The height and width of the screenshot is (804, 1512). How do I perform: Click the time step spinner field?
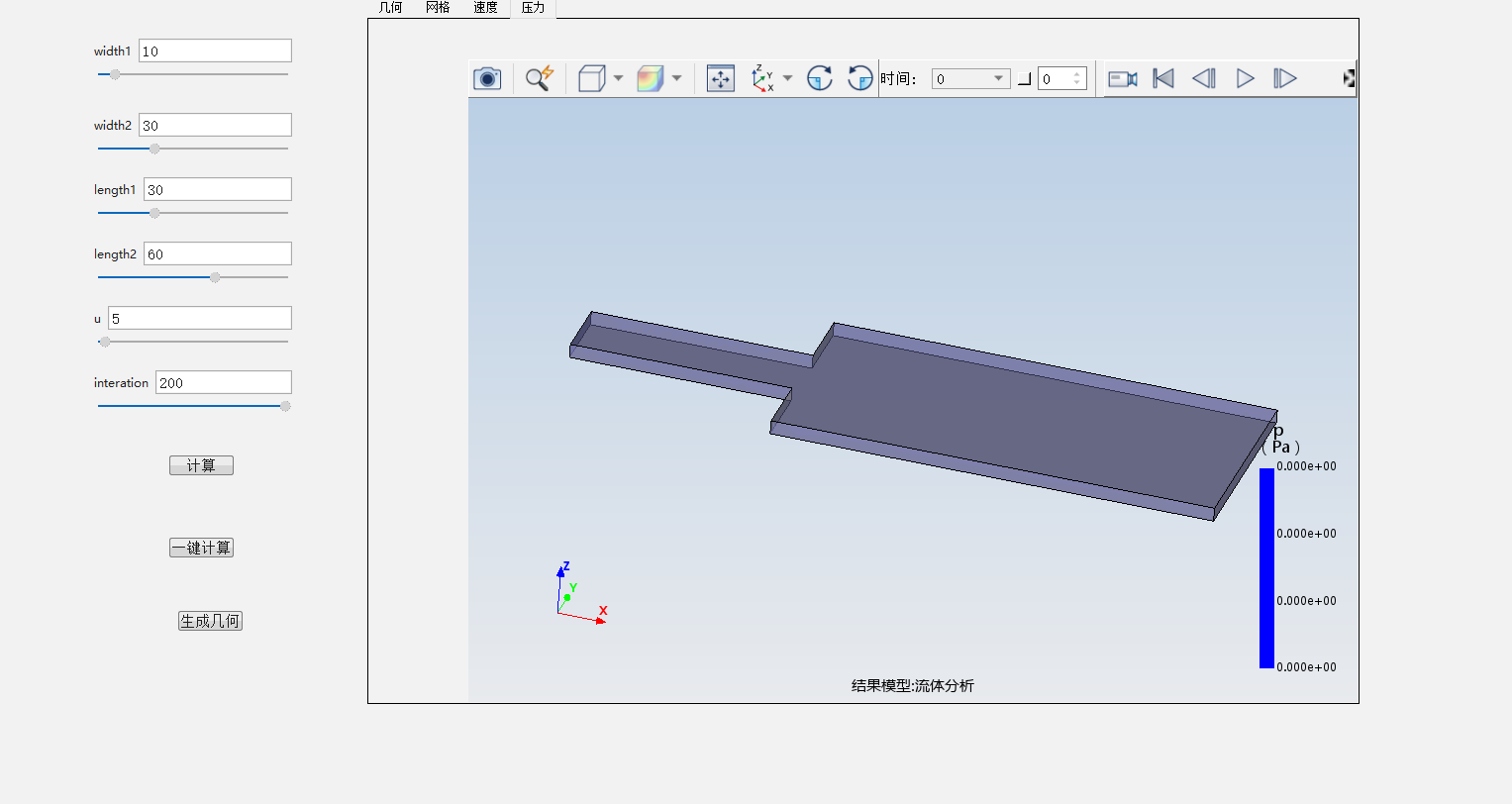tap(1062, 78)
